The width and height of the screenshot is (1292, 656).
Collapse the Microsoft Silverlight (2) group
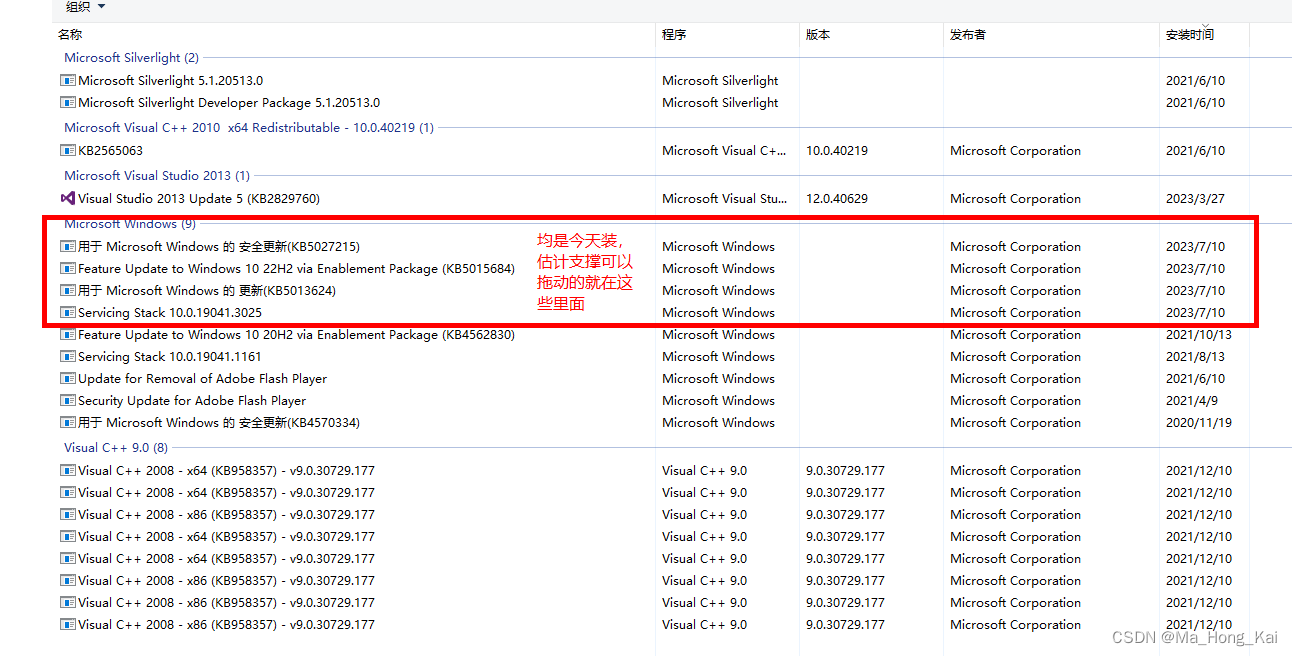tap(131, 58)
